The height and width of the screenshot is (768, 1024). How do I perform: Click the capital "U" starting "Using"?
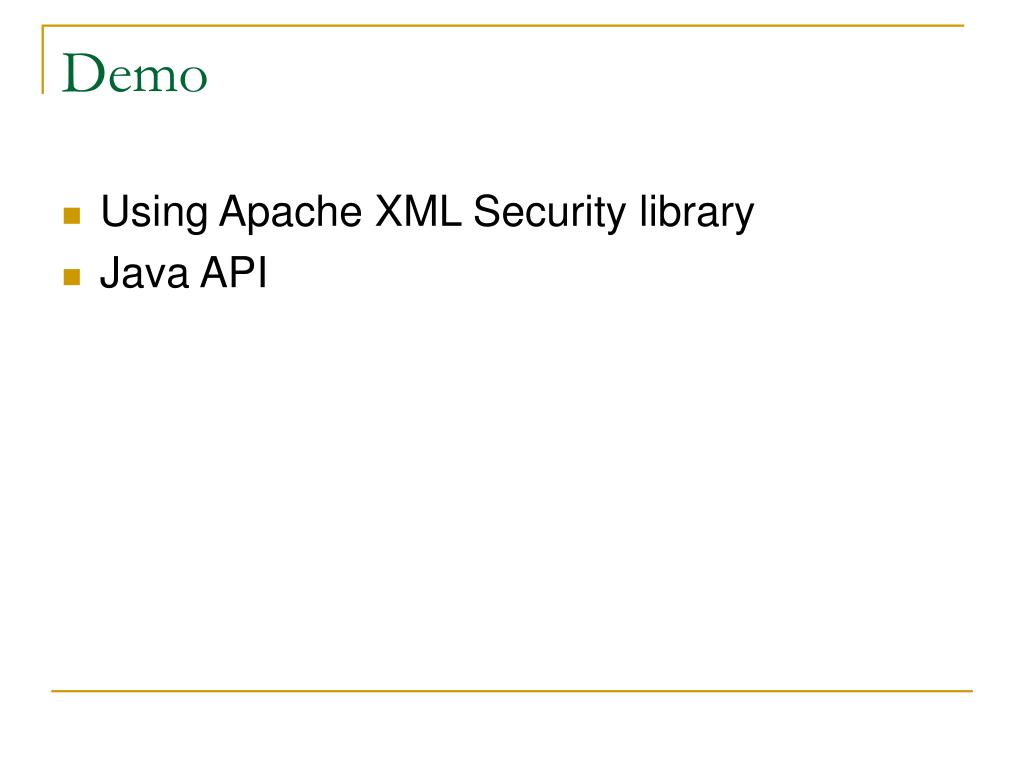point(114,211)
